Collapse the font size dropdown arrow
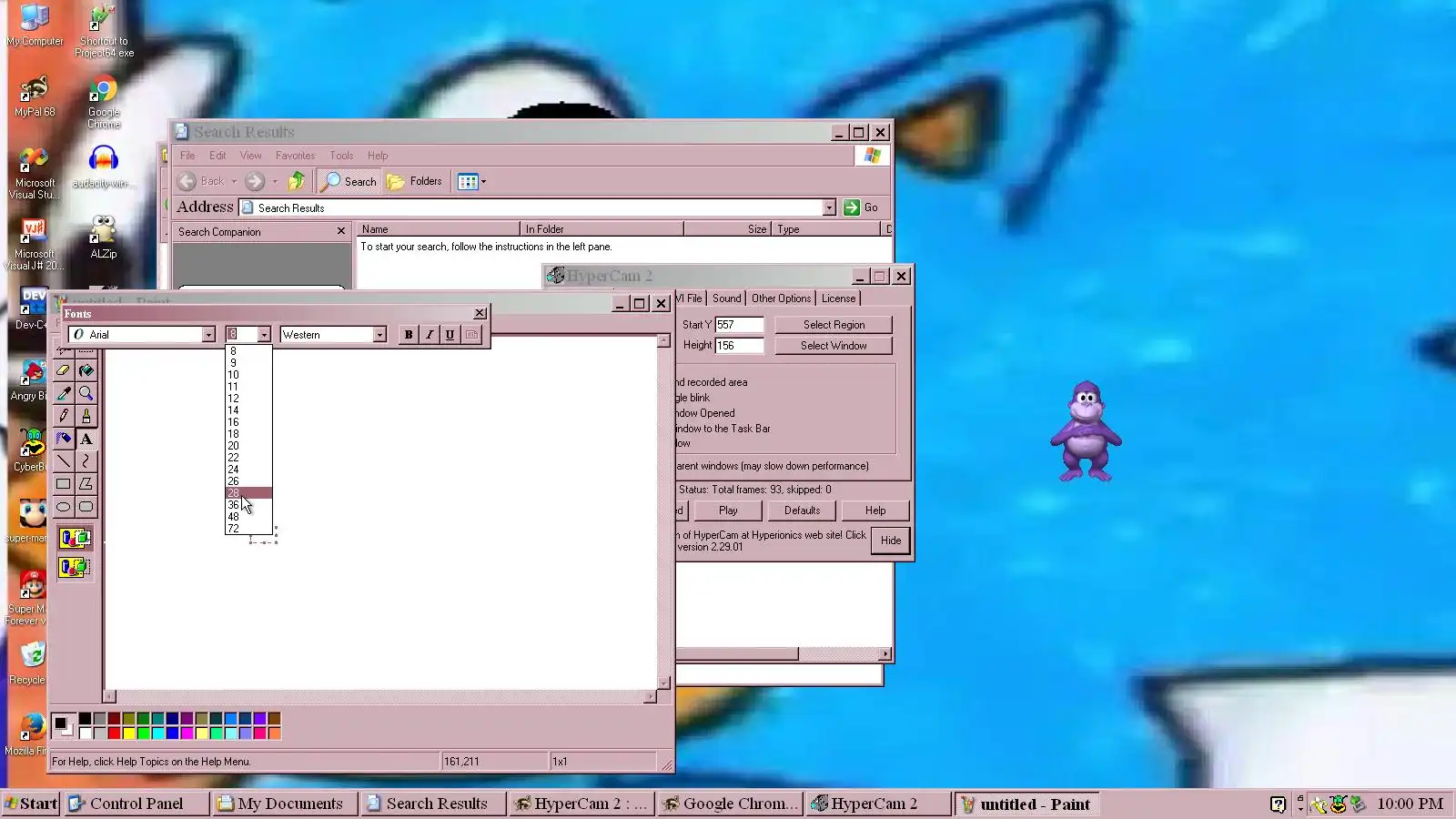The width and height of the screenshot is (1456, 819). pyautogui.click(x=264, y=335)
